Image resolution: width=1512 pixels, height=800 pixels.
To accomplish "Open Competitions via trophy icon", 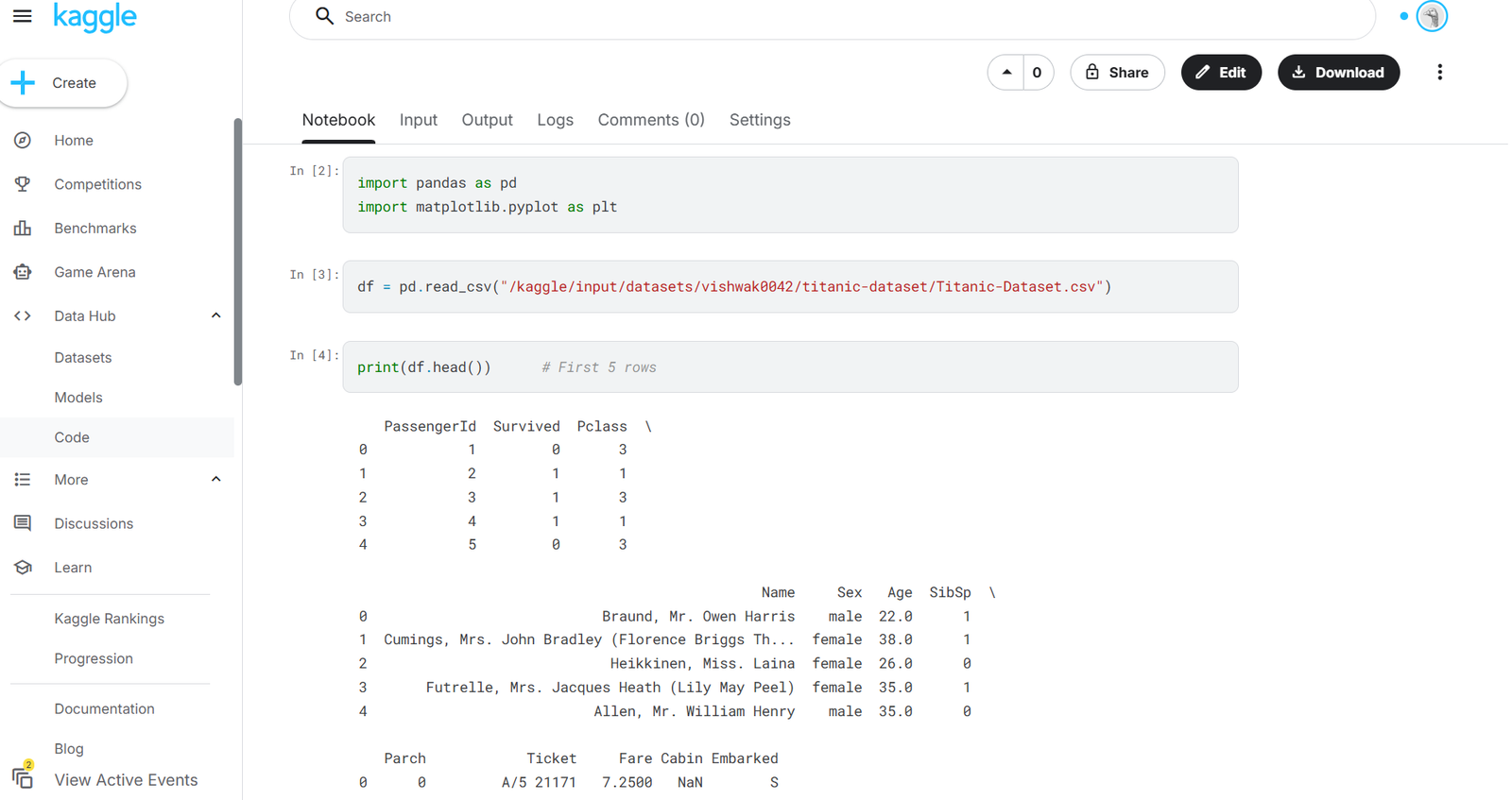I will click(x=23, y=184).
